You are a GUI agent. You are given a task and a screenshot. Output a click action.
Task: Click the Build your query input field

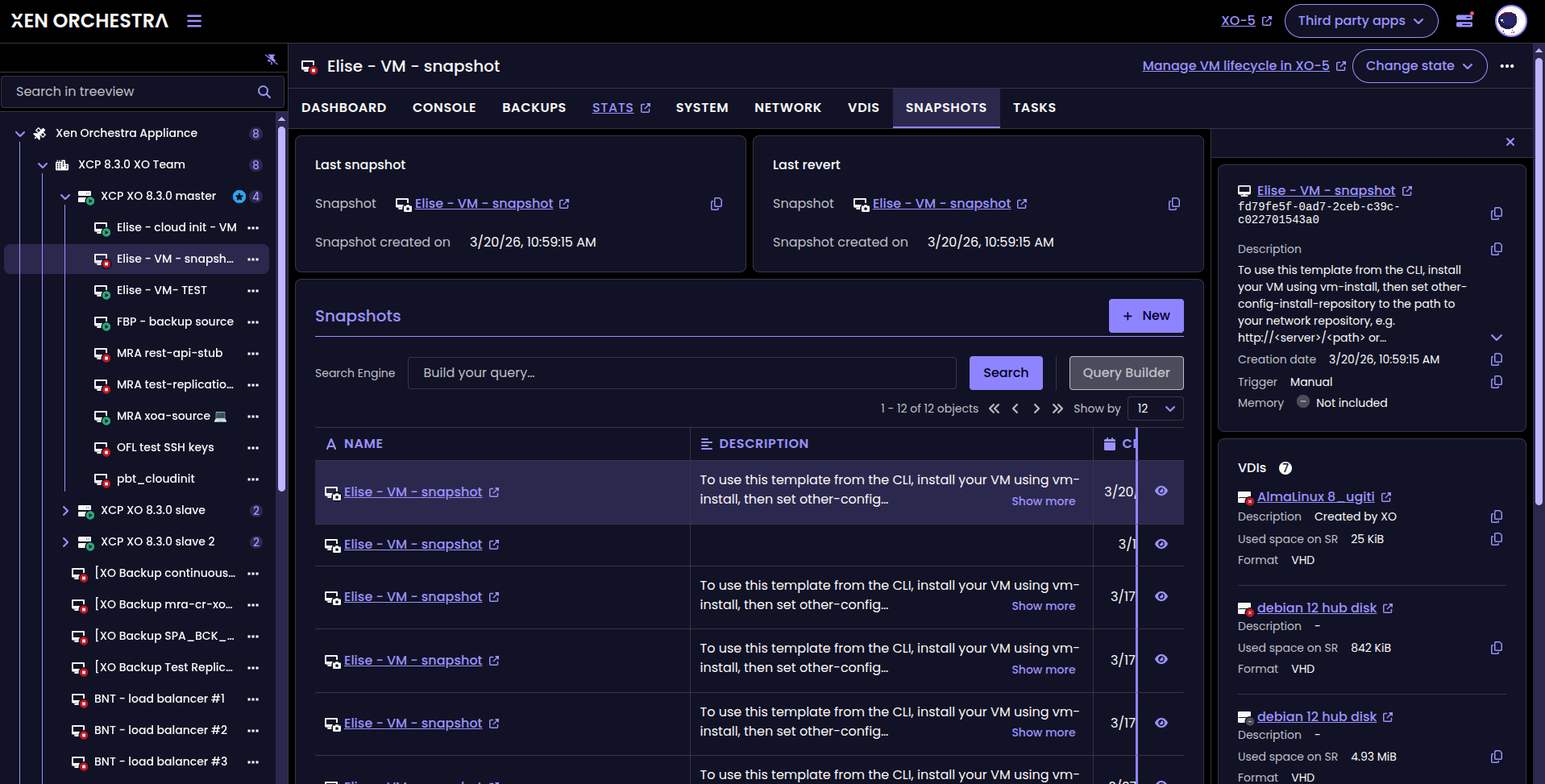(x=681, y=373)
